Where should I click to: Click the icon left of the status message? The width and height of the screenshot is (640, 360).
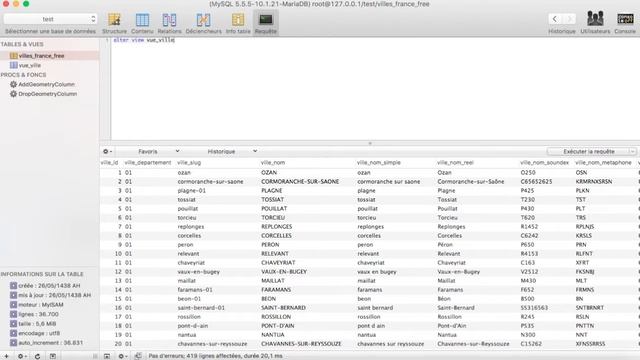coord(138,356)
